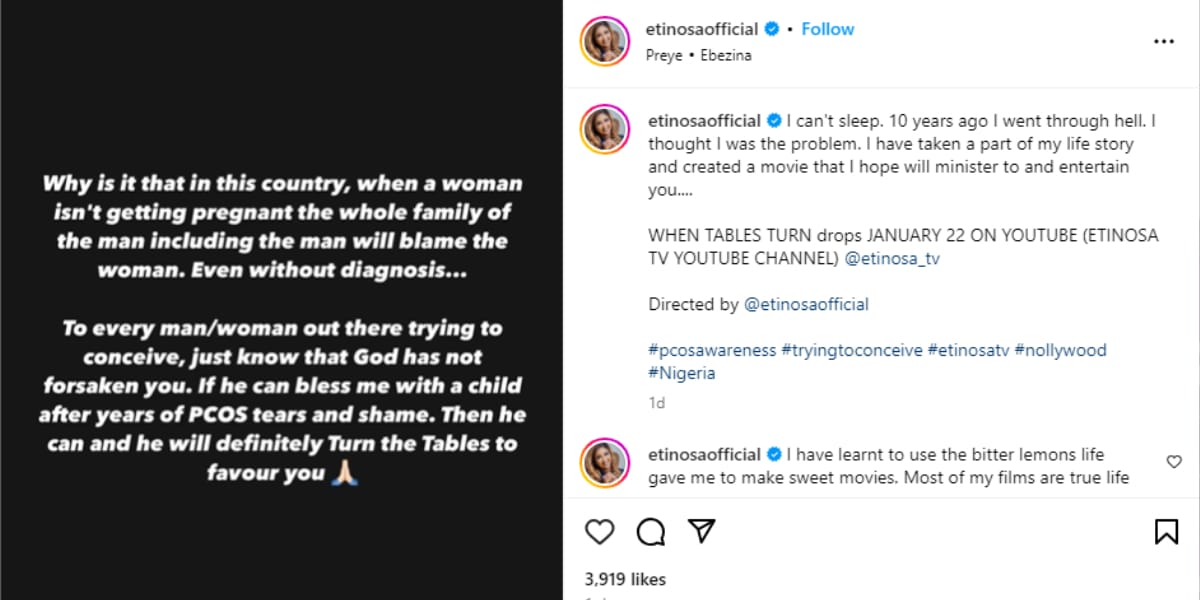The height and width of the screenshot is (600, 1200).
Task: Open the @etinosa_tv mention
Action: click(892, 259)
